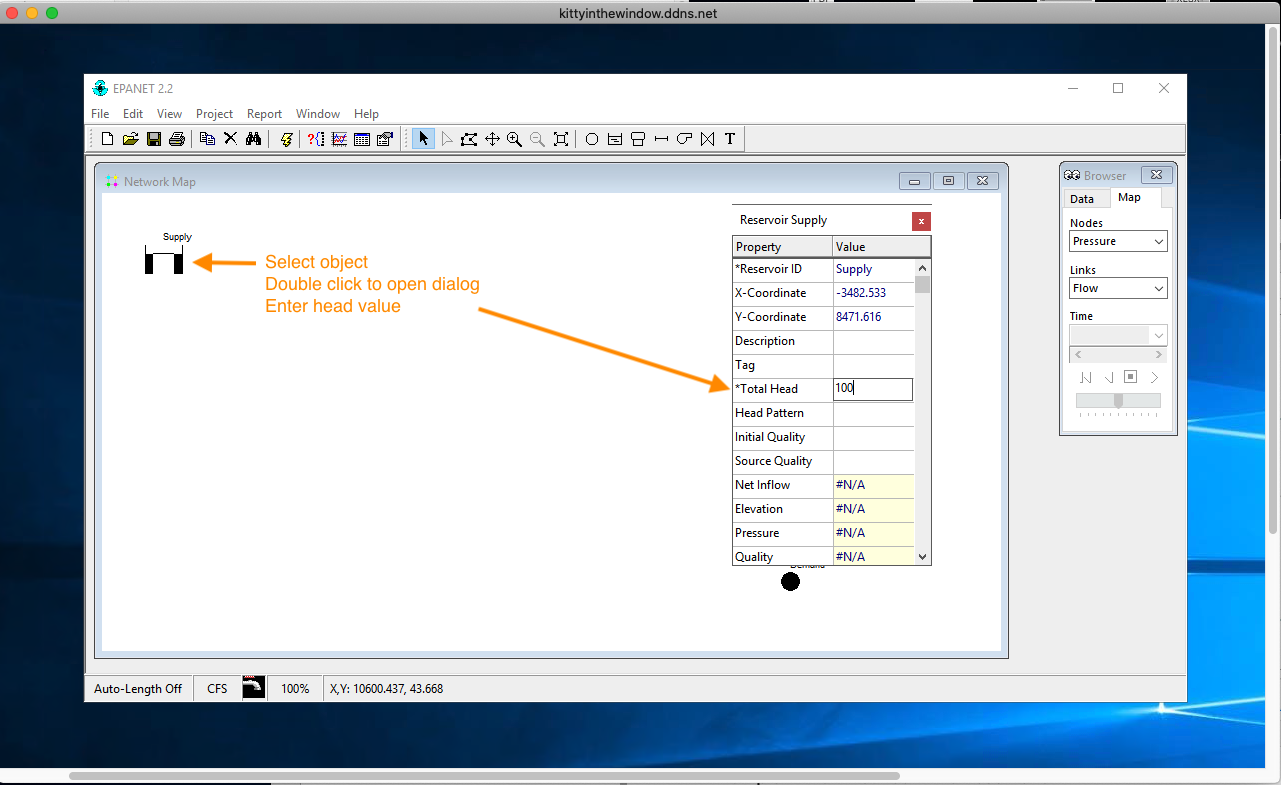Create a table with the table icon
1281x785 pixels.
362,139
